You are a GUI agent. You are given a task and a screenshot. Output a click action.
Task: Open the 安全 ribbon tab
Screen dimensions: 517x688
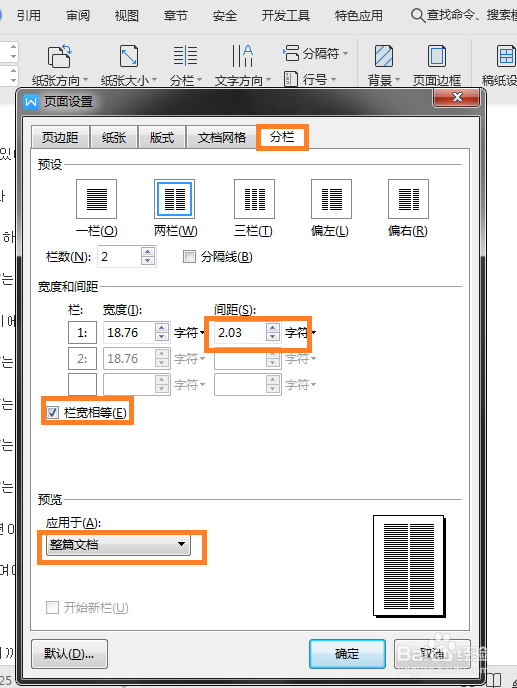click(225, 16)
